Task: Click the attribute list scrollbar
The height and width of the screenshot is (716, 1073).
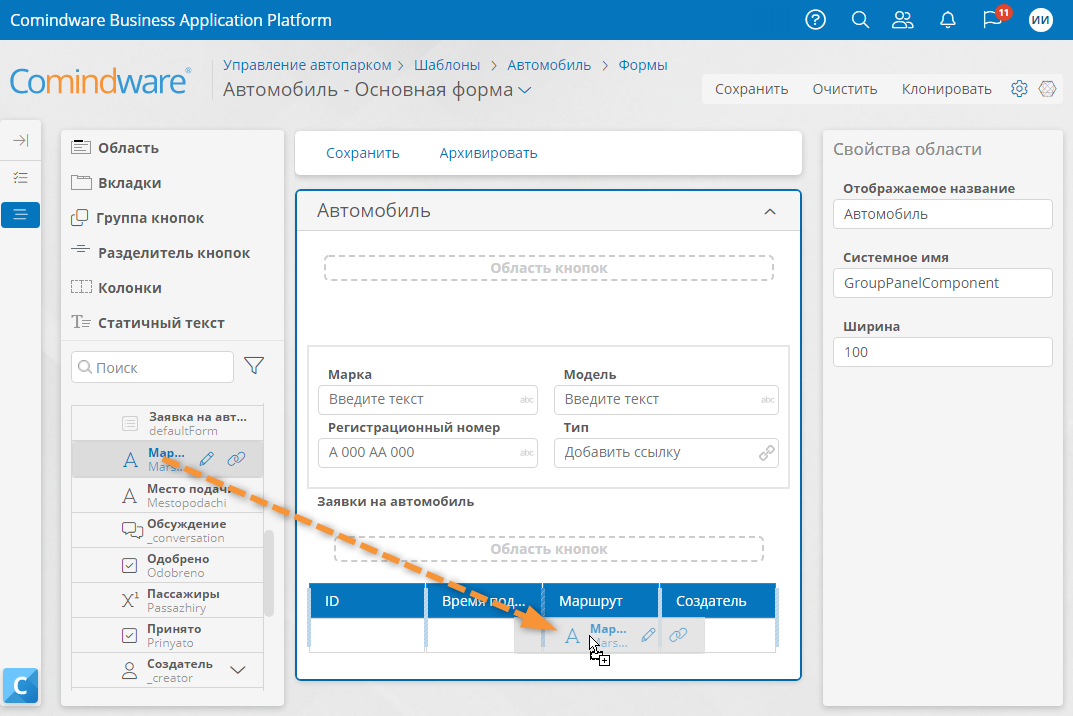Action: coord(269,573)
